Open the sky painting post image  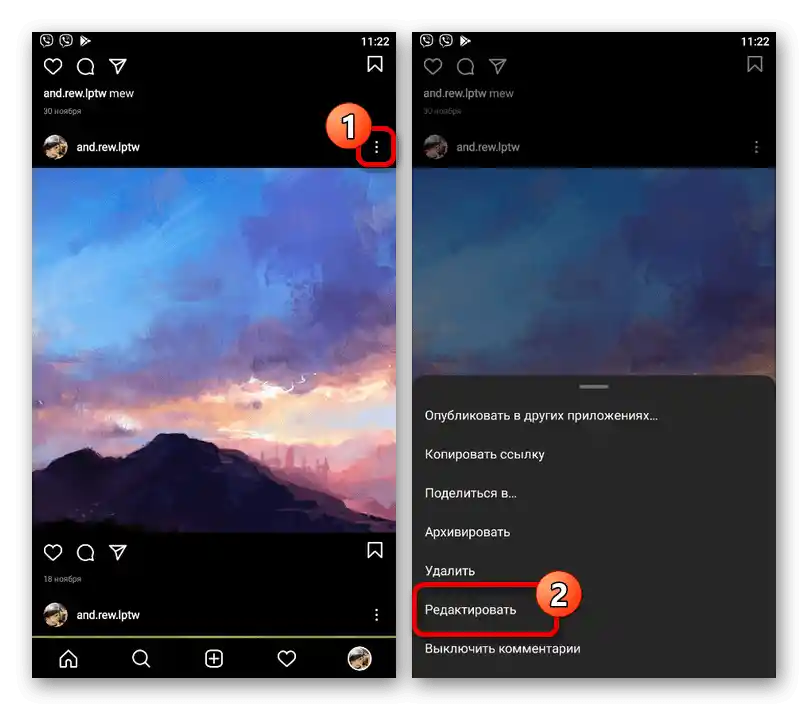tap(214, 350)
